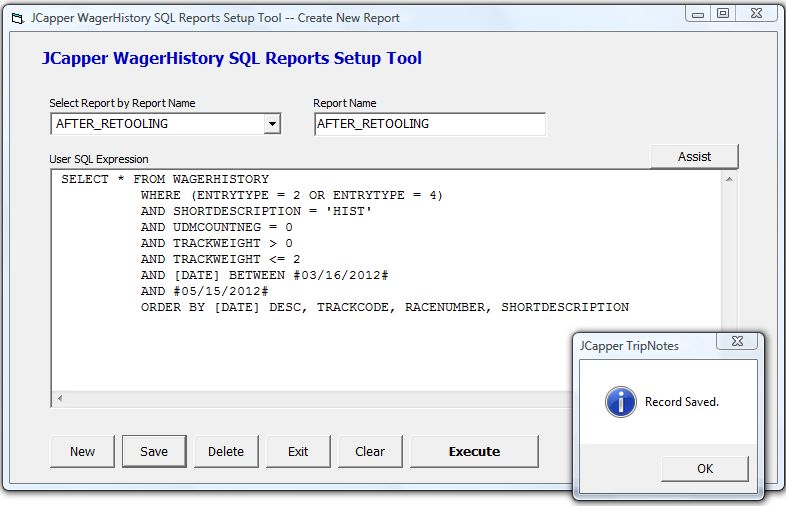
Task: Click the Exit button
Action: click(298, 451)
